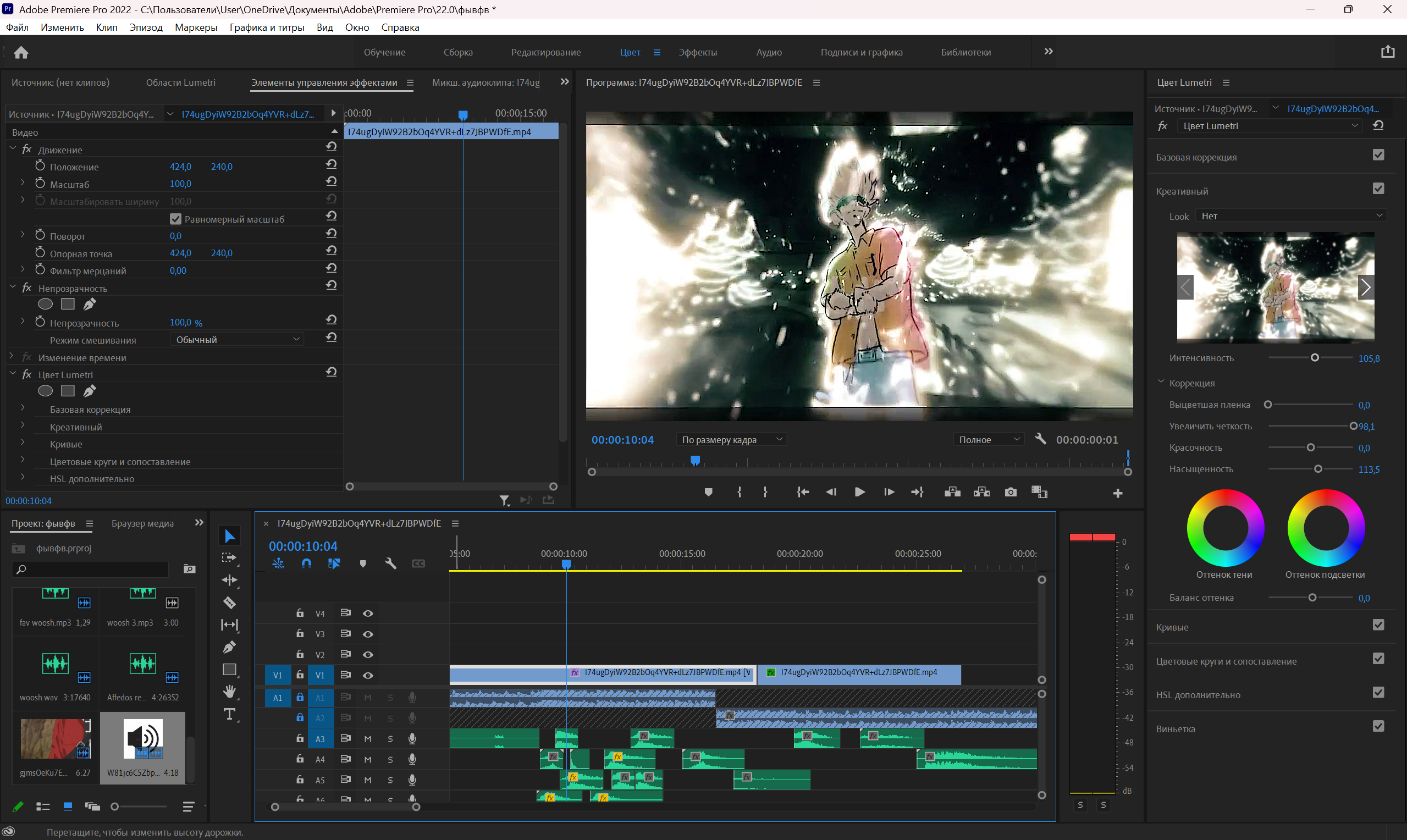1407x840 pixels.
Task: Open blend mode dropdown showing Normal
Action: 236,339
